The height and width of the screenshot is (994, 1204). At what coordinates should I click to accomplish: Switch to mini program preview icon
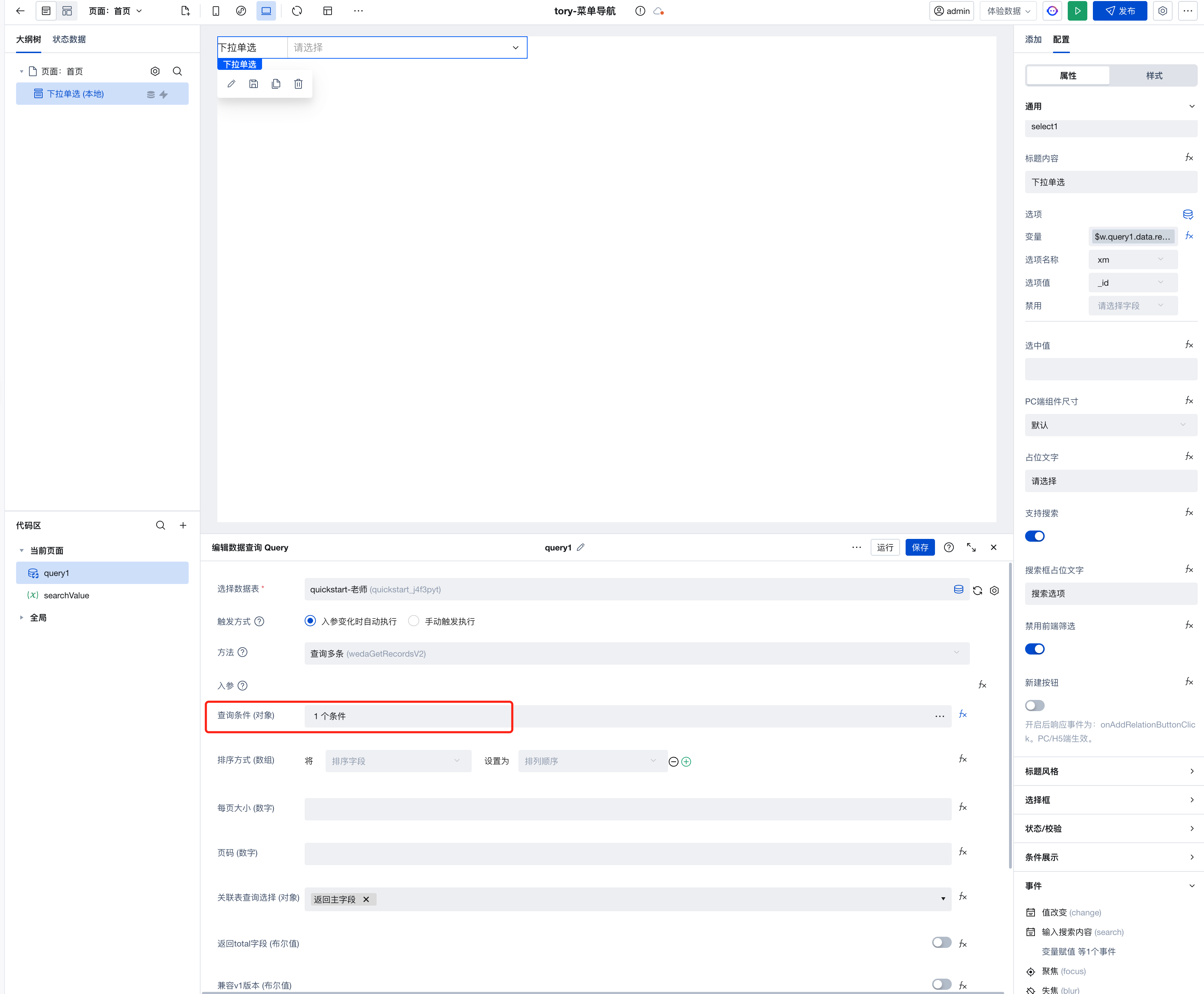(x=241, y=11)
